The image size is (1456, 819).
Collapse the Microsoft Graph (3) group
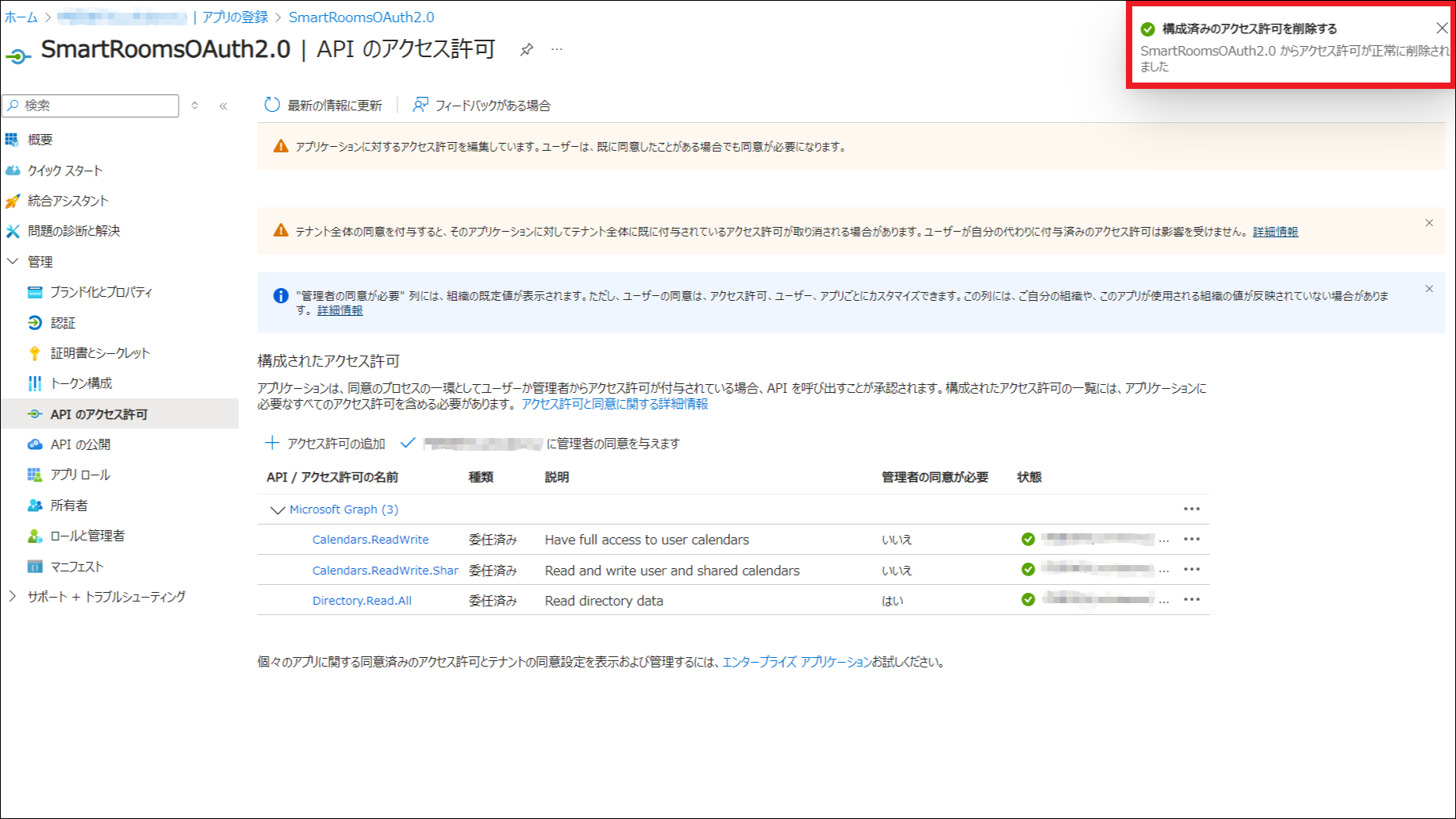[x=277, y=510]
